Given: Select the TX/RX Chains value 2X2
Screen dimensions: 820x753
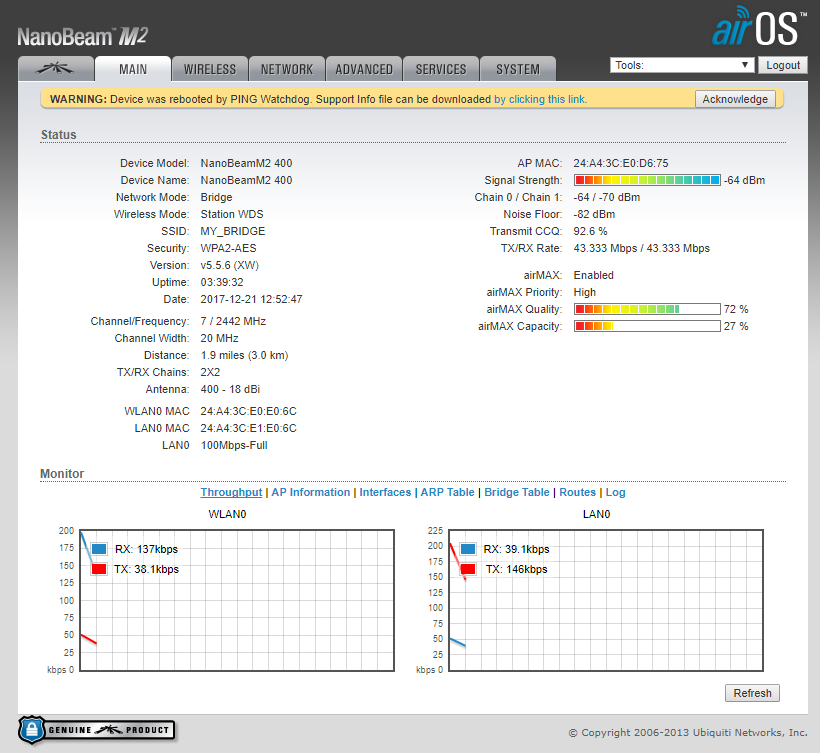Looking at the screenshot, I should tap(210, 372).
